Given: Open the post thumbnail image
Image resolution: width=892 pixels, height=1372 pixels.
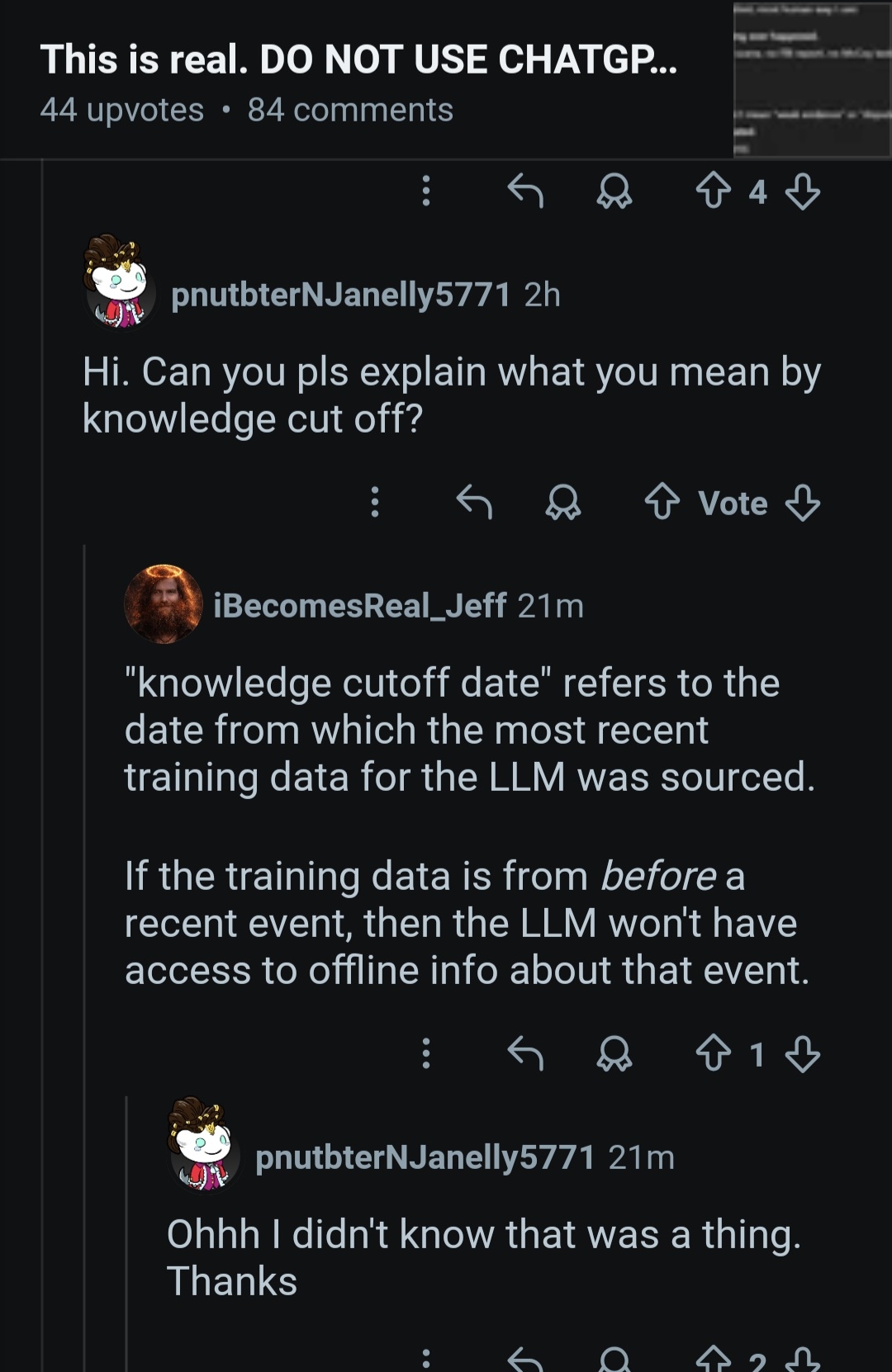Looking at the screenshot, I should click(x=812, y=79).
